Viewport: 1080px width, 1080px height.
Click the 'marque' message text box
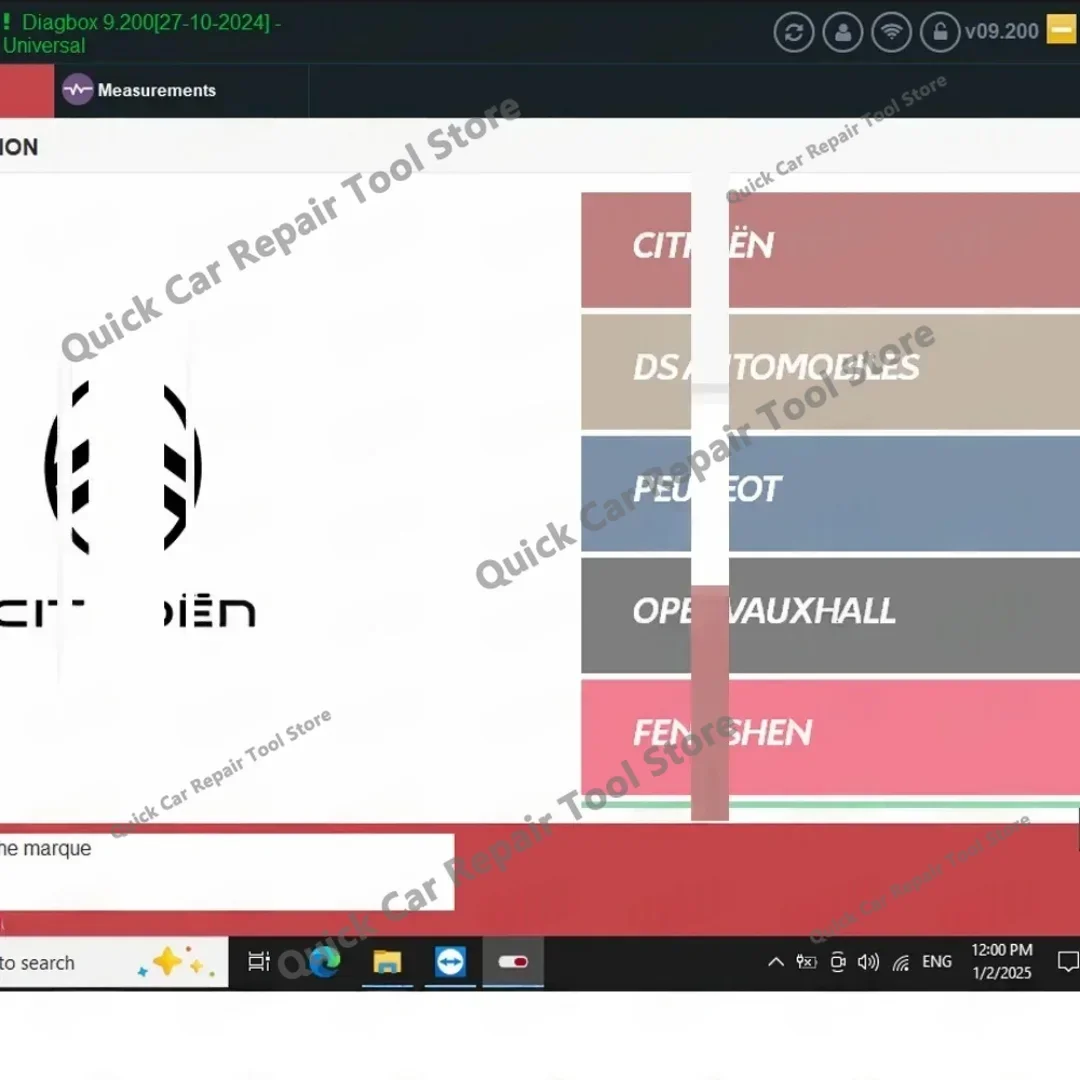[227, 872]
